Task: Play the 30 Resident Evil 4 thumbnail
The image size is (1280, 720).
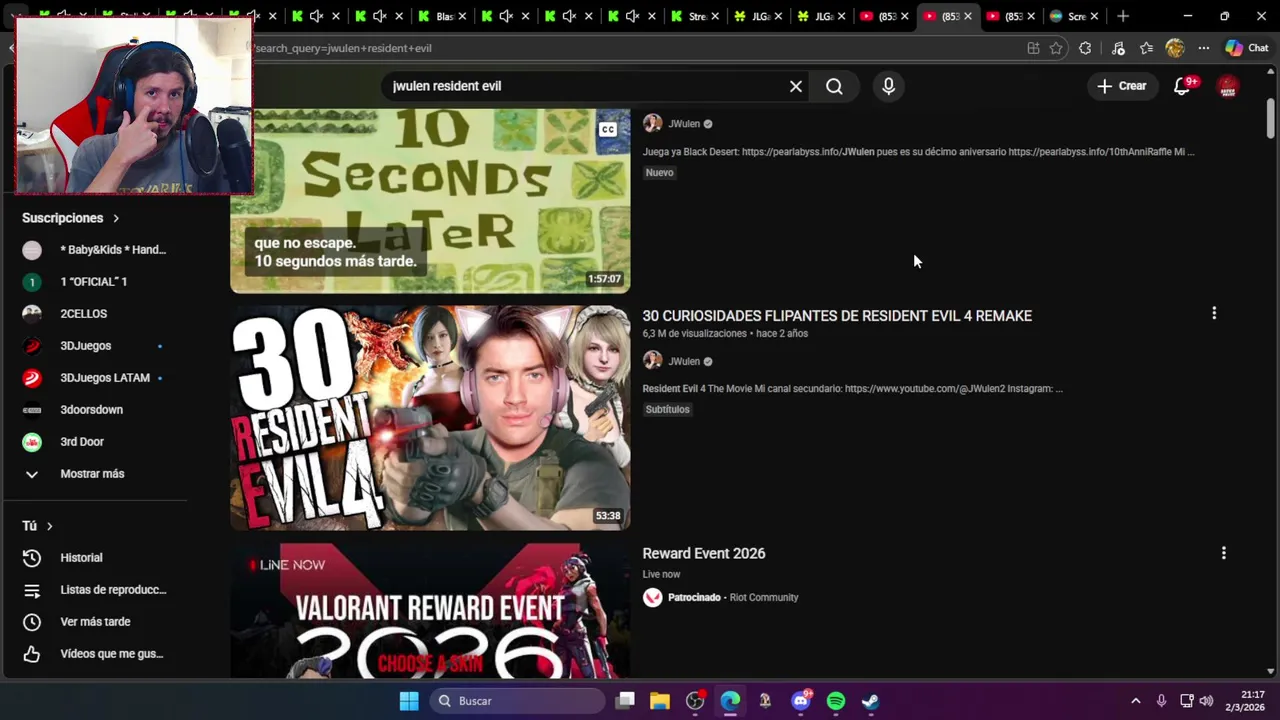Action: [430, 418]
